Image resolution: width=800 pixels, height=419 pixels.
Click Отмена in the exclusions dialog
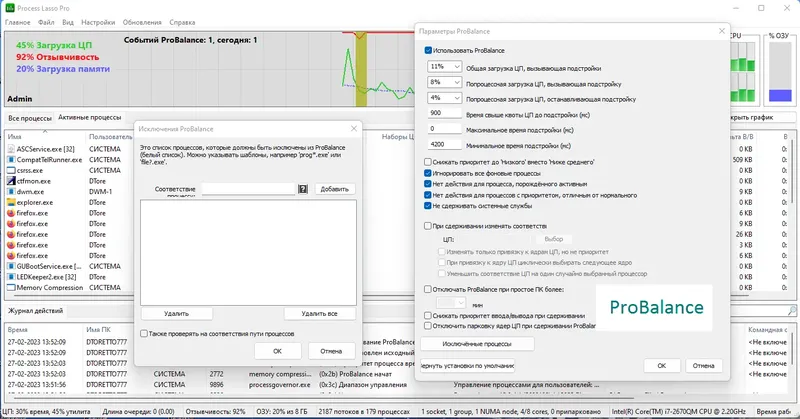[x=331, y=351]
